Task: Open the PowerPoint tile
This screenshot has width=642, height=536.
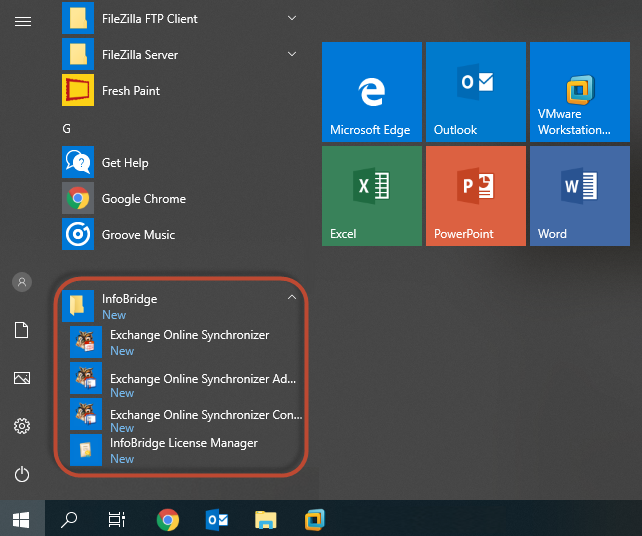Action: [476, 196]
